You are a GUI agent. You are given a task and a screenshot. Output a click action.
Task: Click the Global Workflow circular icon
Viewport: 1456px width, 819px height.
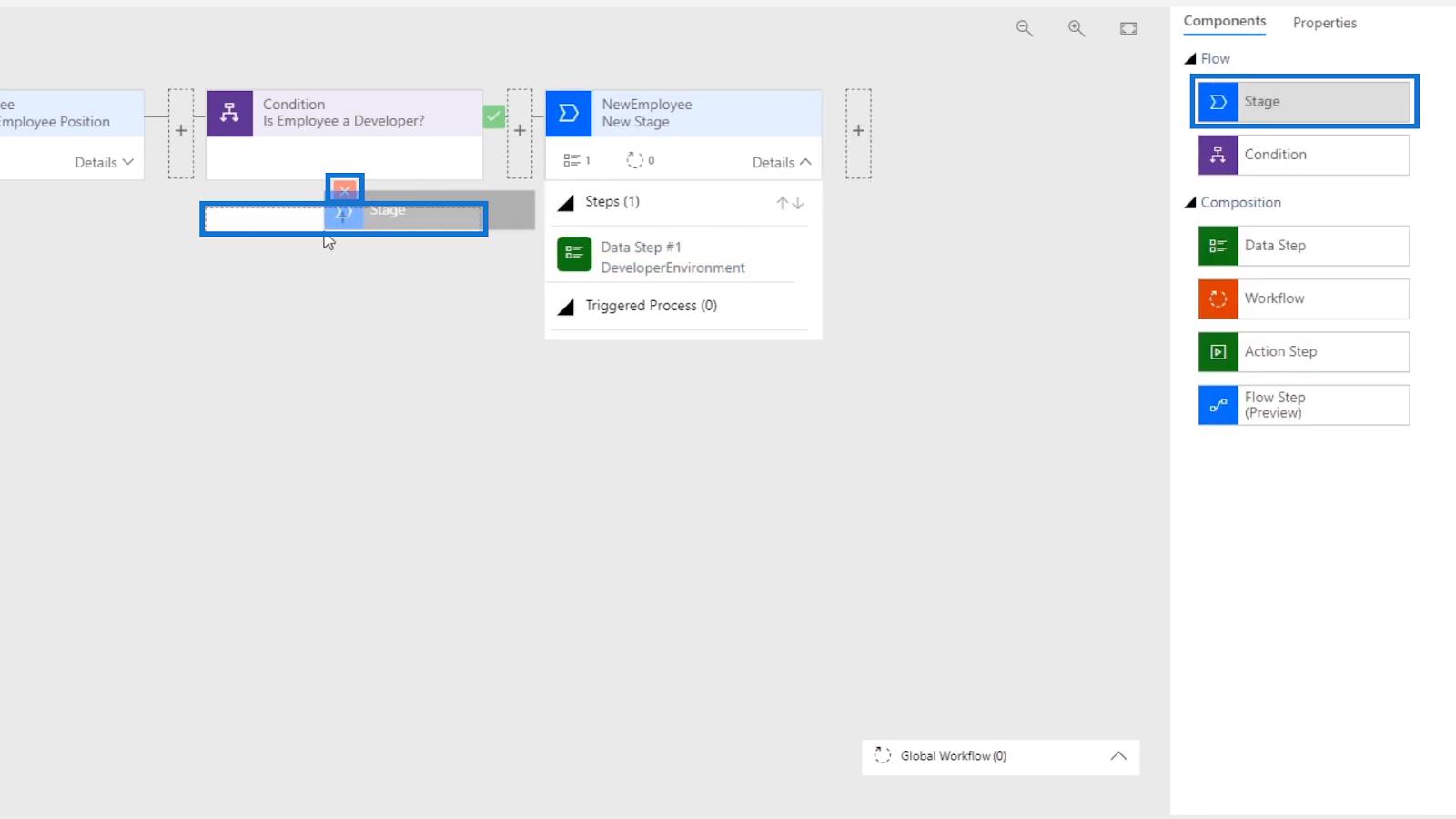[x=882, y=755]
